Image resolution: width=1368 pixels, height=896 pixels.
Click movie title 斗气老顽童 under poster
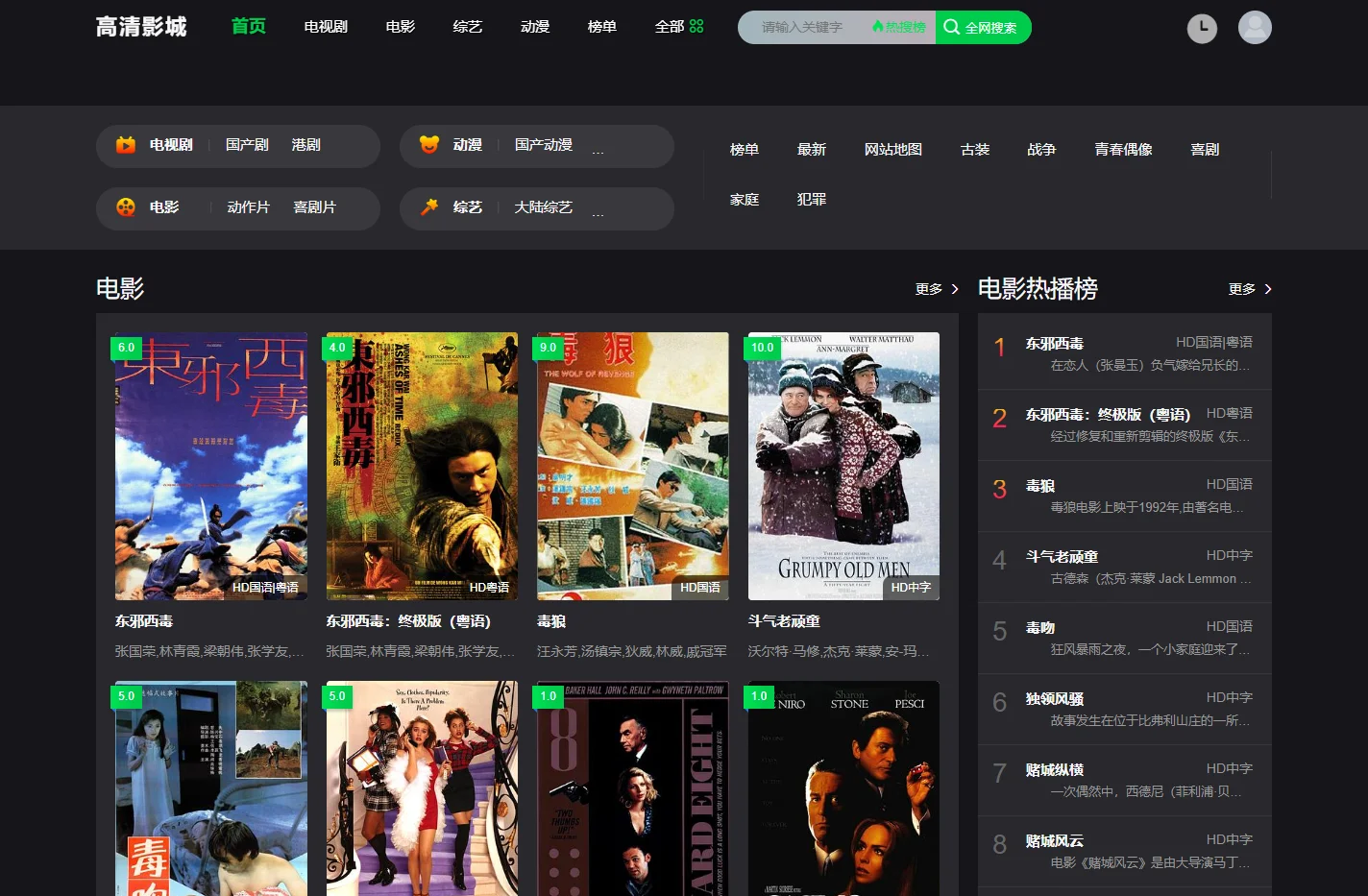(x=784, y=621)
